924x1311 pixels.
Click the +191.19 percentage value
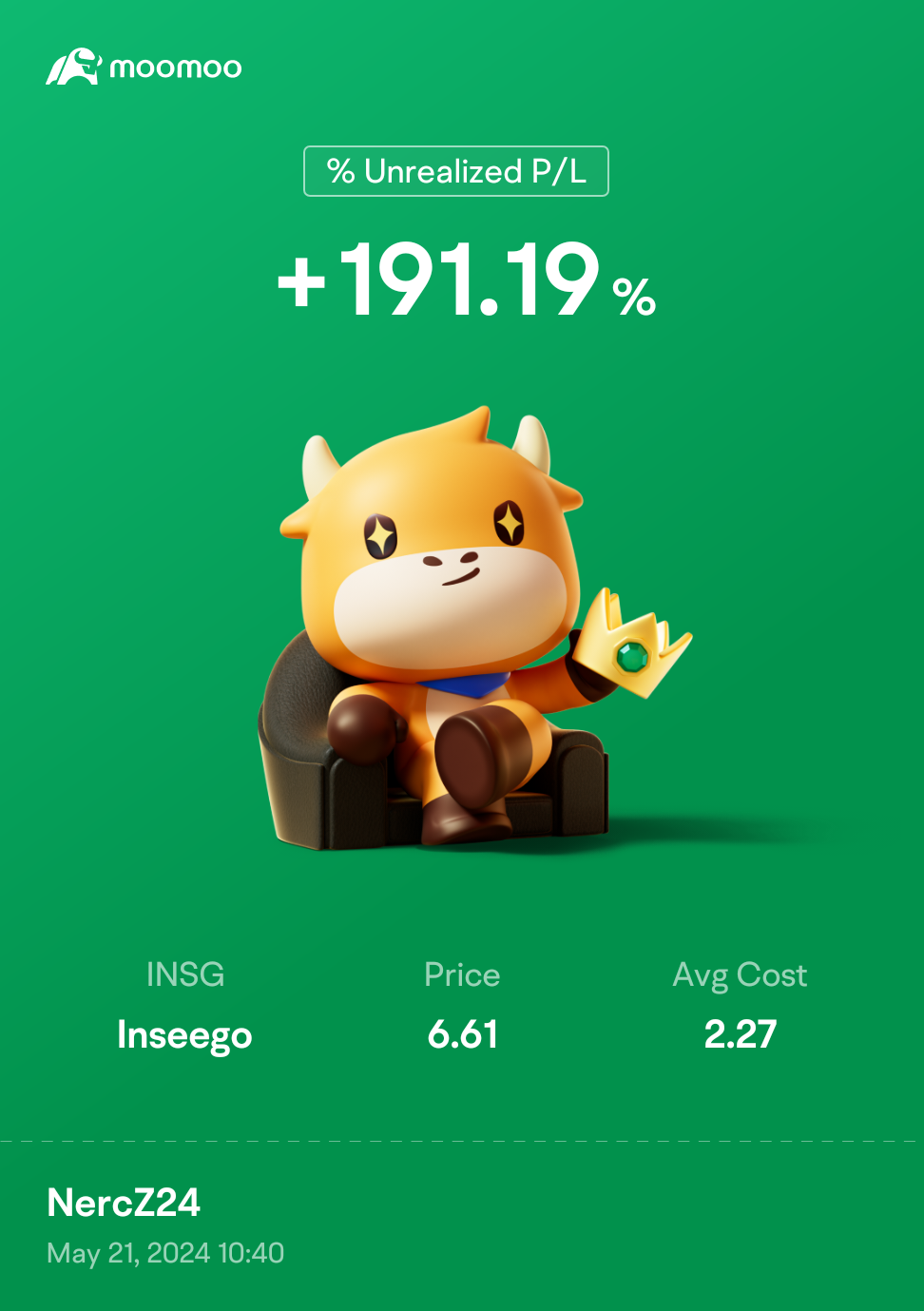tap(439, 279)
